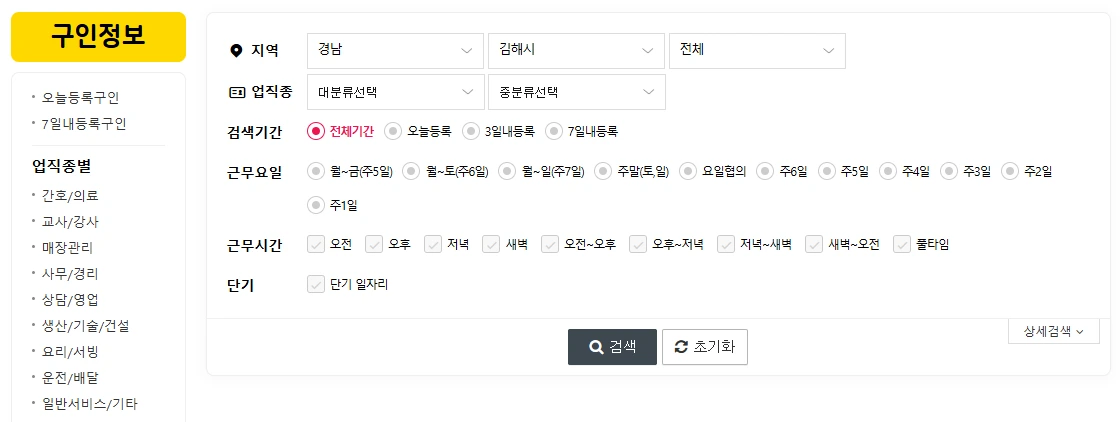
Task: Select the 오늘등록 search period radio
Action: click(393, 131)
